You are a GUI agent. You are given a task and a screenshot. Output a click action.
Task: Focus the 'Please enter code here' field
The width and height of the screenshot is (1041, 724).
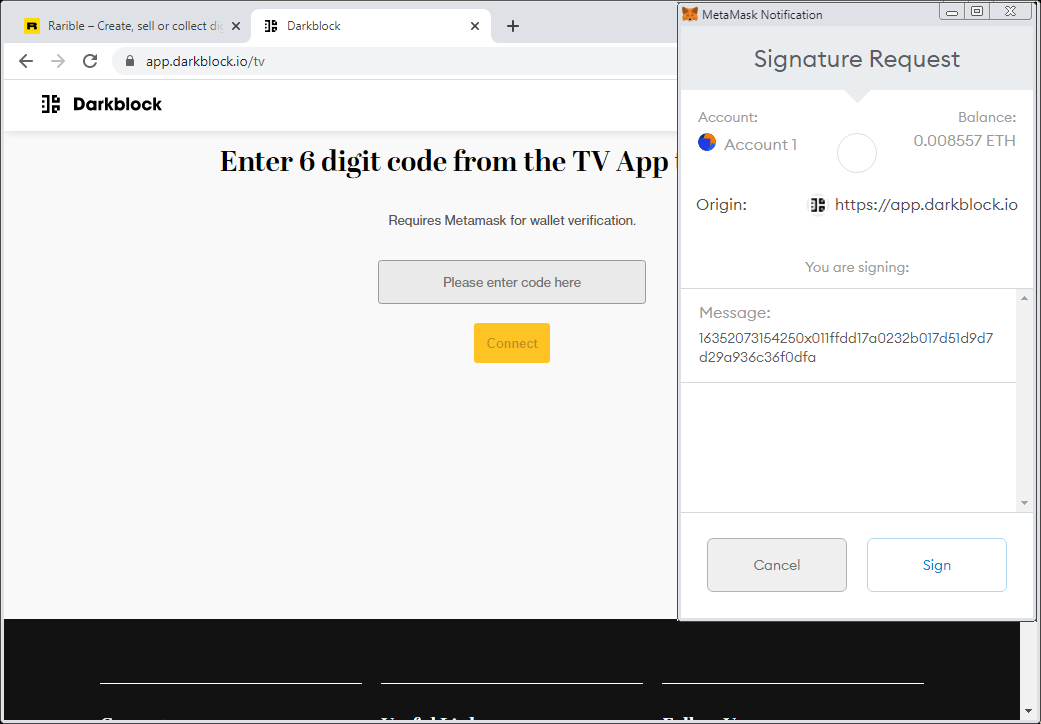pos(512,282)
